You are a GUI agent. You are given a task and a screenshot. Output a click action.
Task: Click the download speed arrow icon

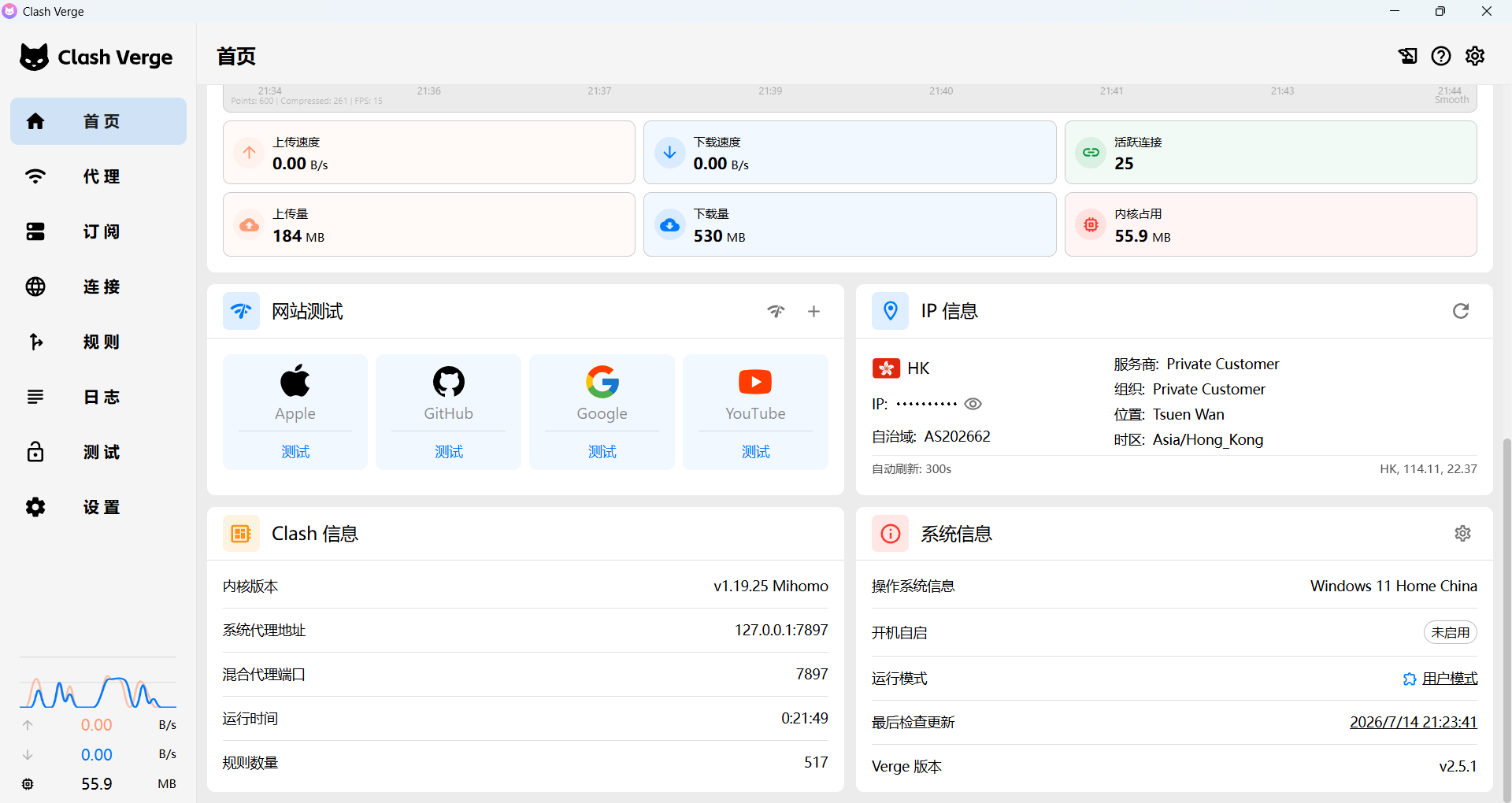[669, 153]
